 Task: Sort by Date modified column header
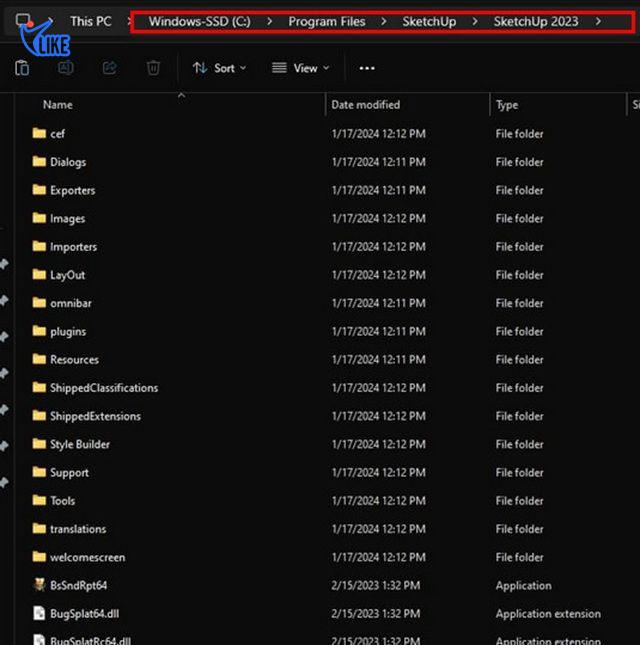coord(365,105)
